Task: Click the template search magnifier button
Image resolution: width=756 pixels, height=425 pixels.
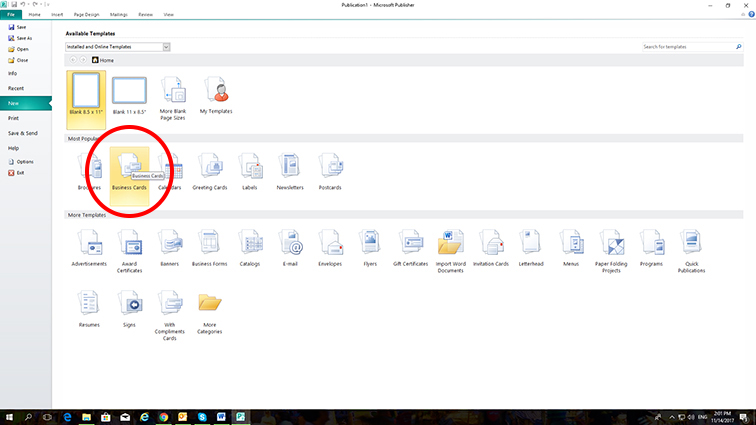Action: pos(739,47)
